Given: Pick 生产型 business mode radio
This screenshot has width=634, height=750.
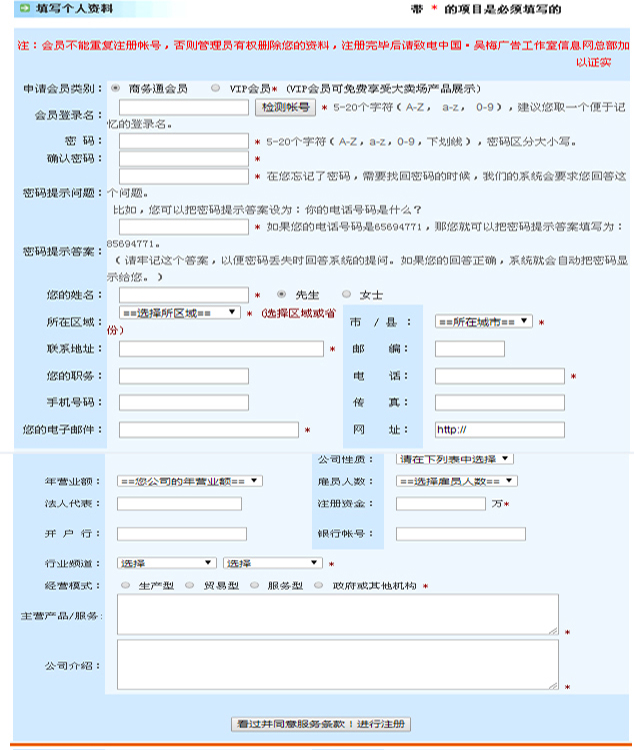Looking at the screenshot, I should 125,585.
